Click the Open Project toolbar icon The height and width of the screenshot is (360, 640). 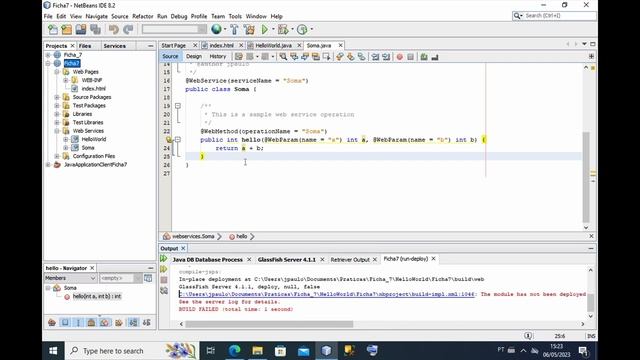(81, 29)
